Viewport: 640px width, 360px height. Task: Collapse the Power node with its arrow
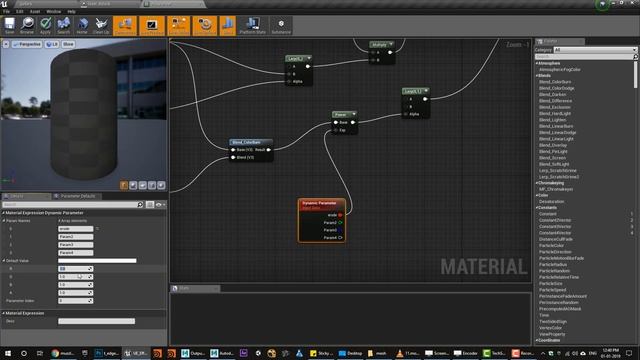353,114
